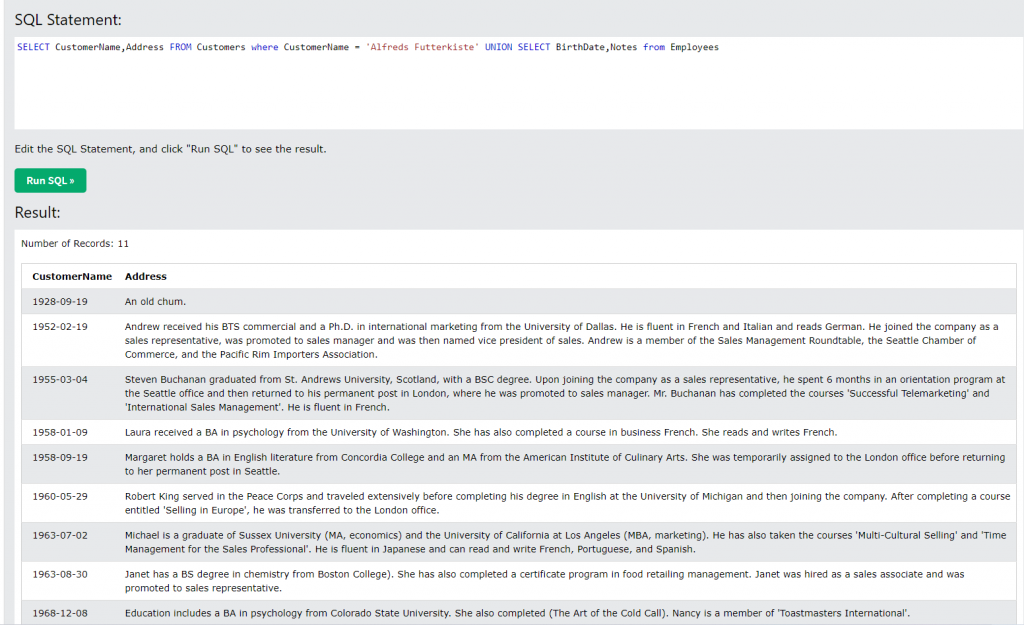Click inside the SQL statement editor
The height and width of the screenshot is (625, 1024).
(x=519, y=83)
